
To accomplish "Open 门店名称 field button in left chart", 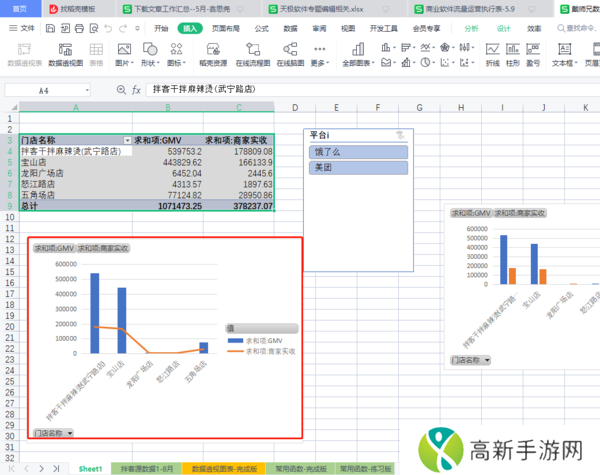I will (54, 433).
